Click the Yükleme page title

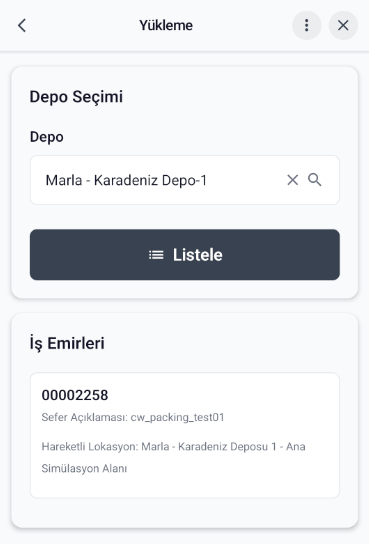pos(166,25)
